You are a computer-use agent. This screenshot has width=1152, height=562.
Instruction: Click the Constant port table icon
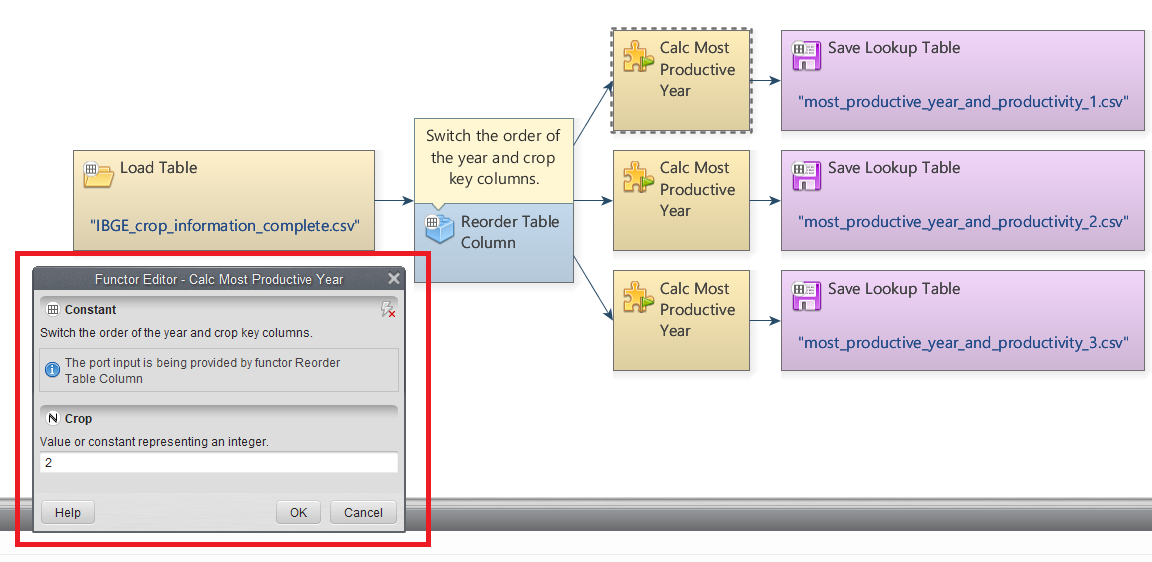tap(53, 310)
